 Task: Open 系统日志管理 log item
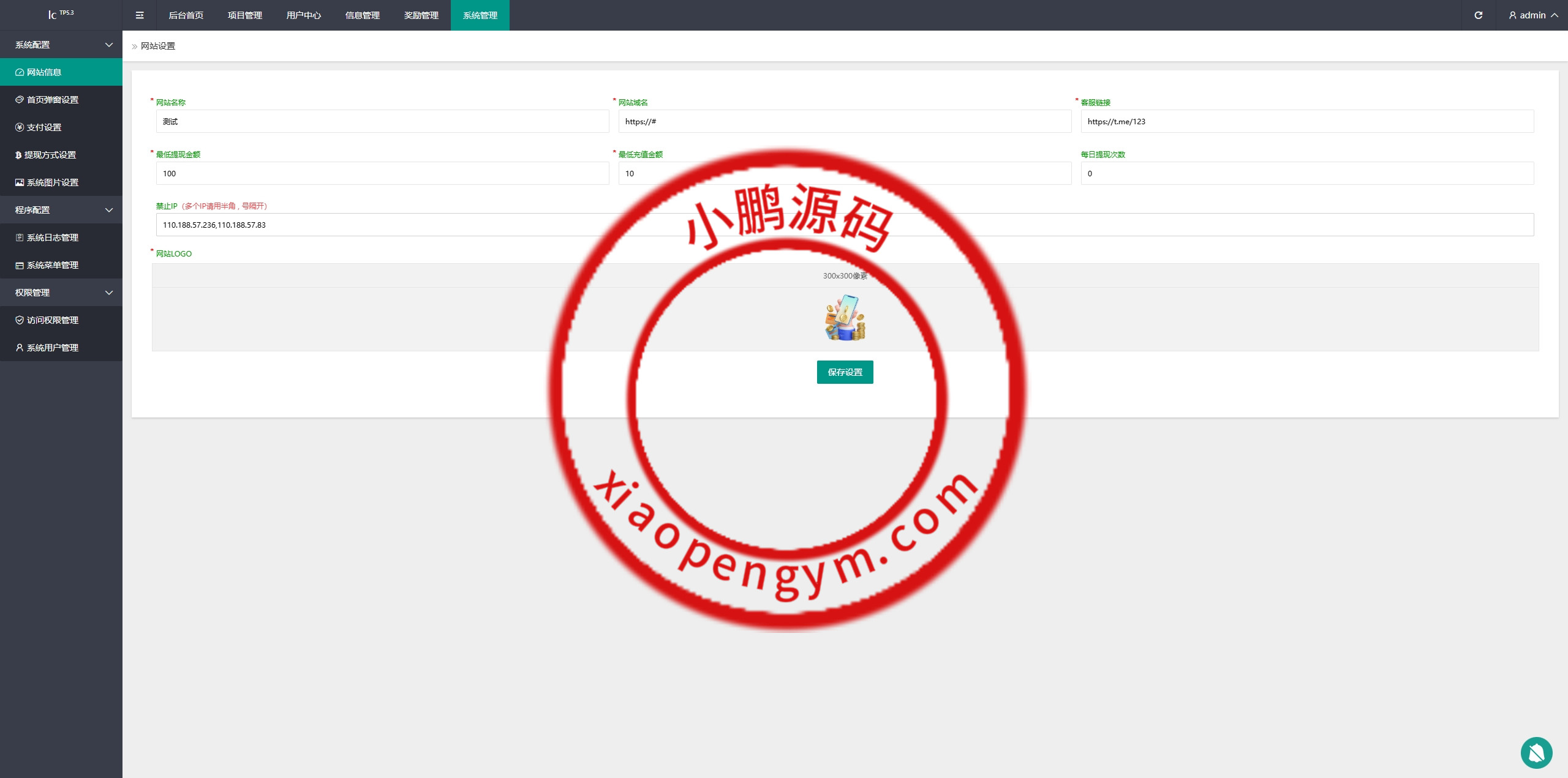pyautogui.click(x=52, y=238)
